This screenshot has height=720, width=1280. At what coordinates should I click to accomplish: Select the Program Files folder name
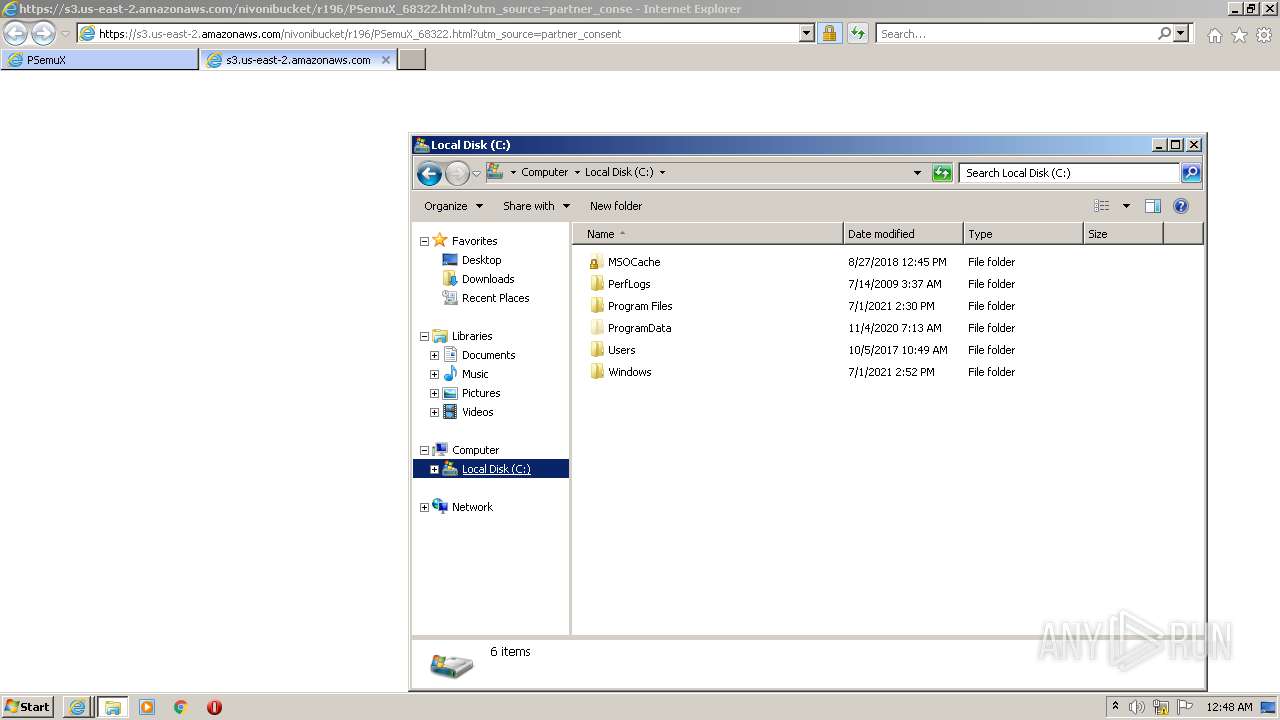pyautogui.click(x=640, y=306)
